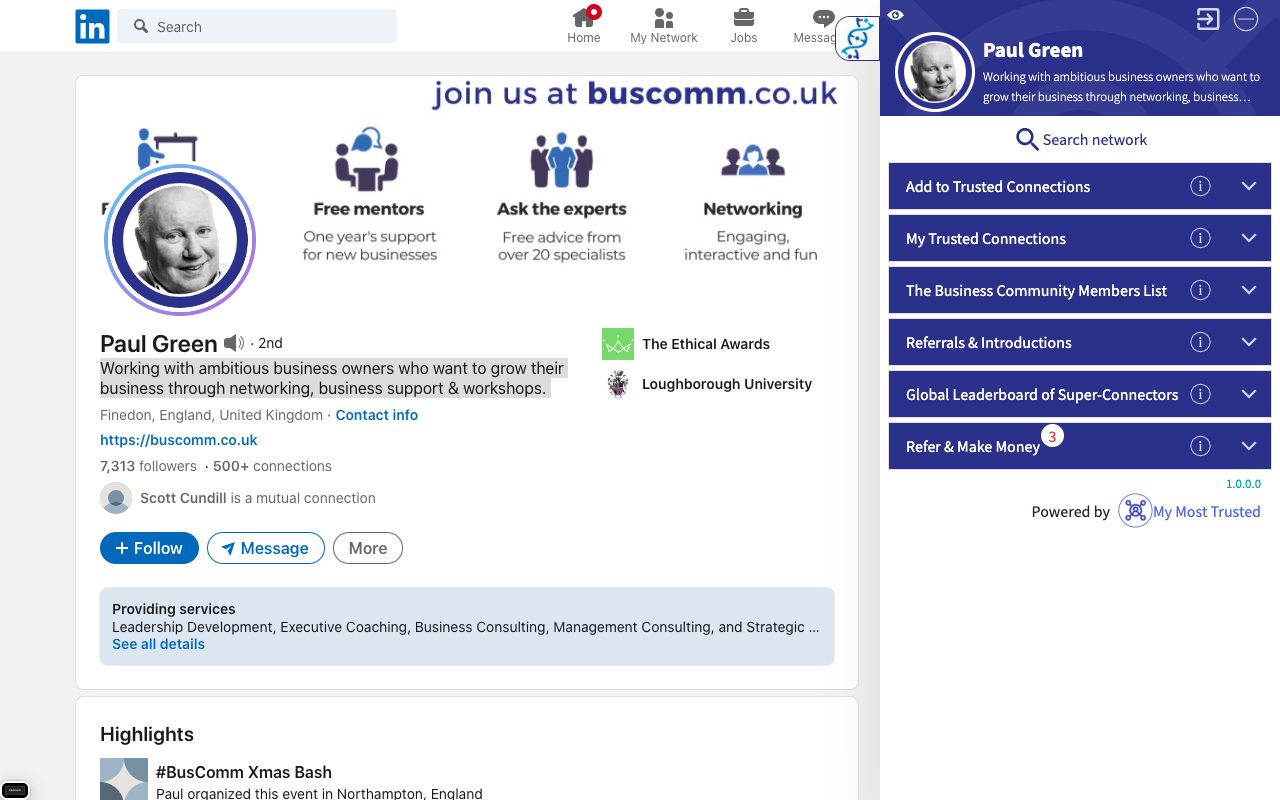Image resolution: width=1280 pixels, height=800 pixels.
Task: Click the My Most Trusted logo icon
Action: pos(1135,511)
